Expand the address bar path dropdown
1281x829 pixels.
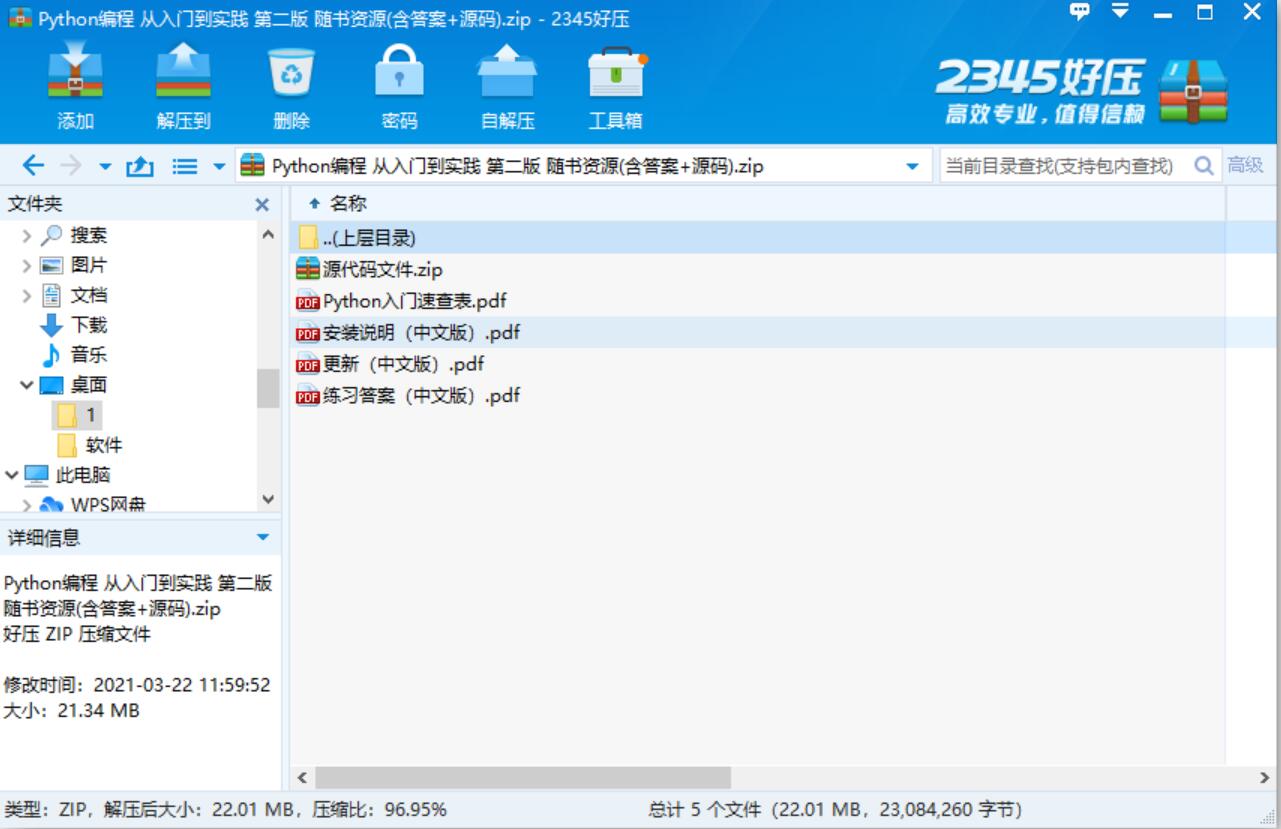click(911, 167)
